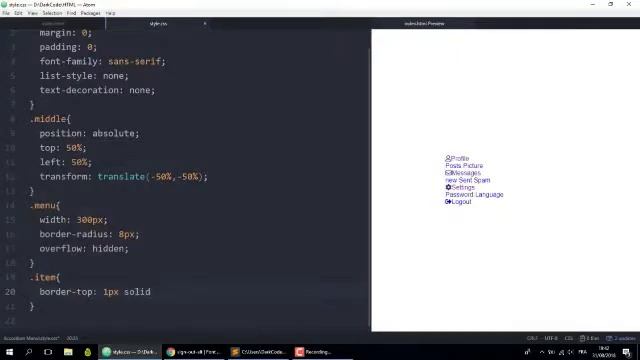Click the 'list-style: none;' line
The image size is (640, 360).
coord(84,76)
